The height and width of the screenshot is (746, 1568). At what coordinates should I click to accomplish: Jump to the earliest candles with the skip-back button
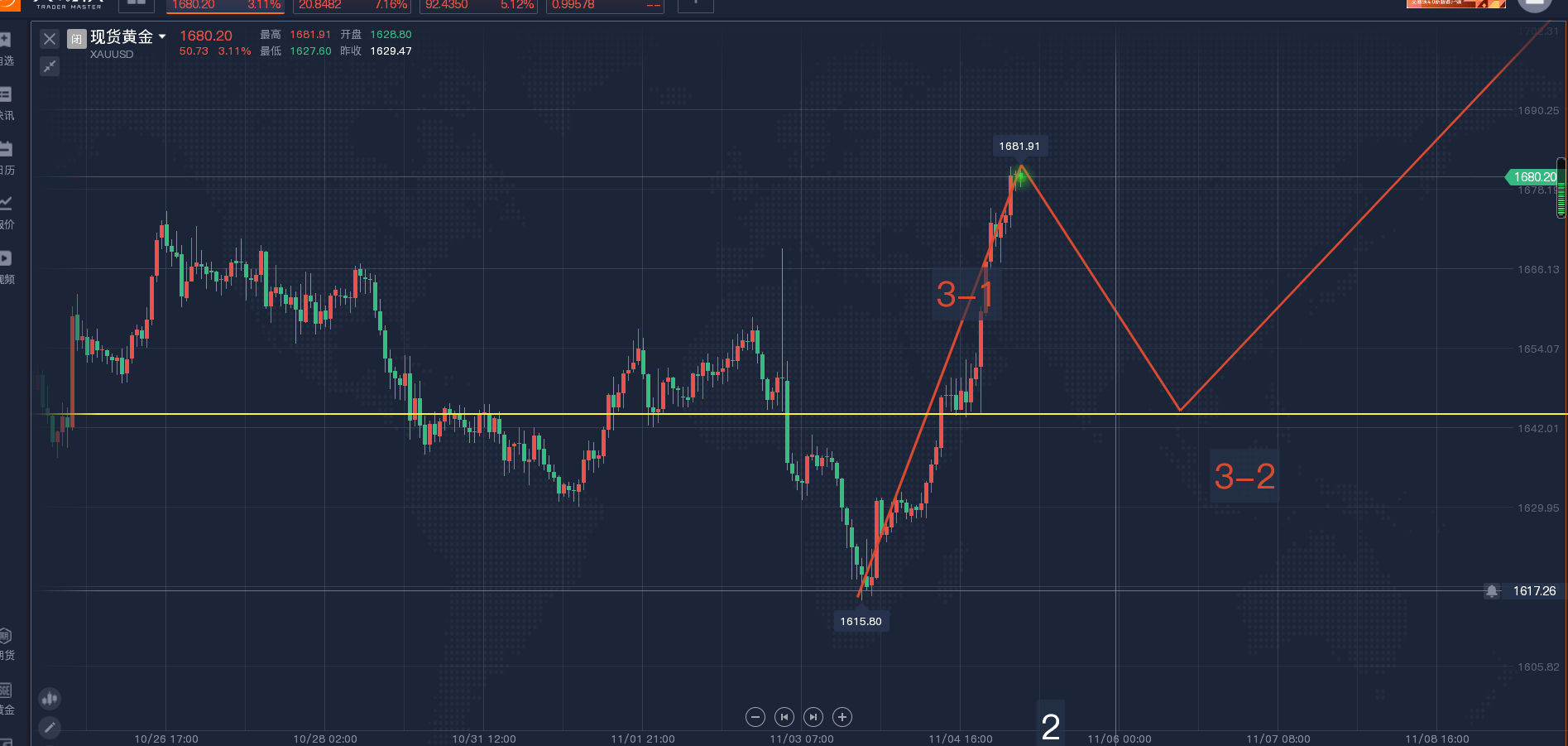pyautogui.click(x=784, y=717)
